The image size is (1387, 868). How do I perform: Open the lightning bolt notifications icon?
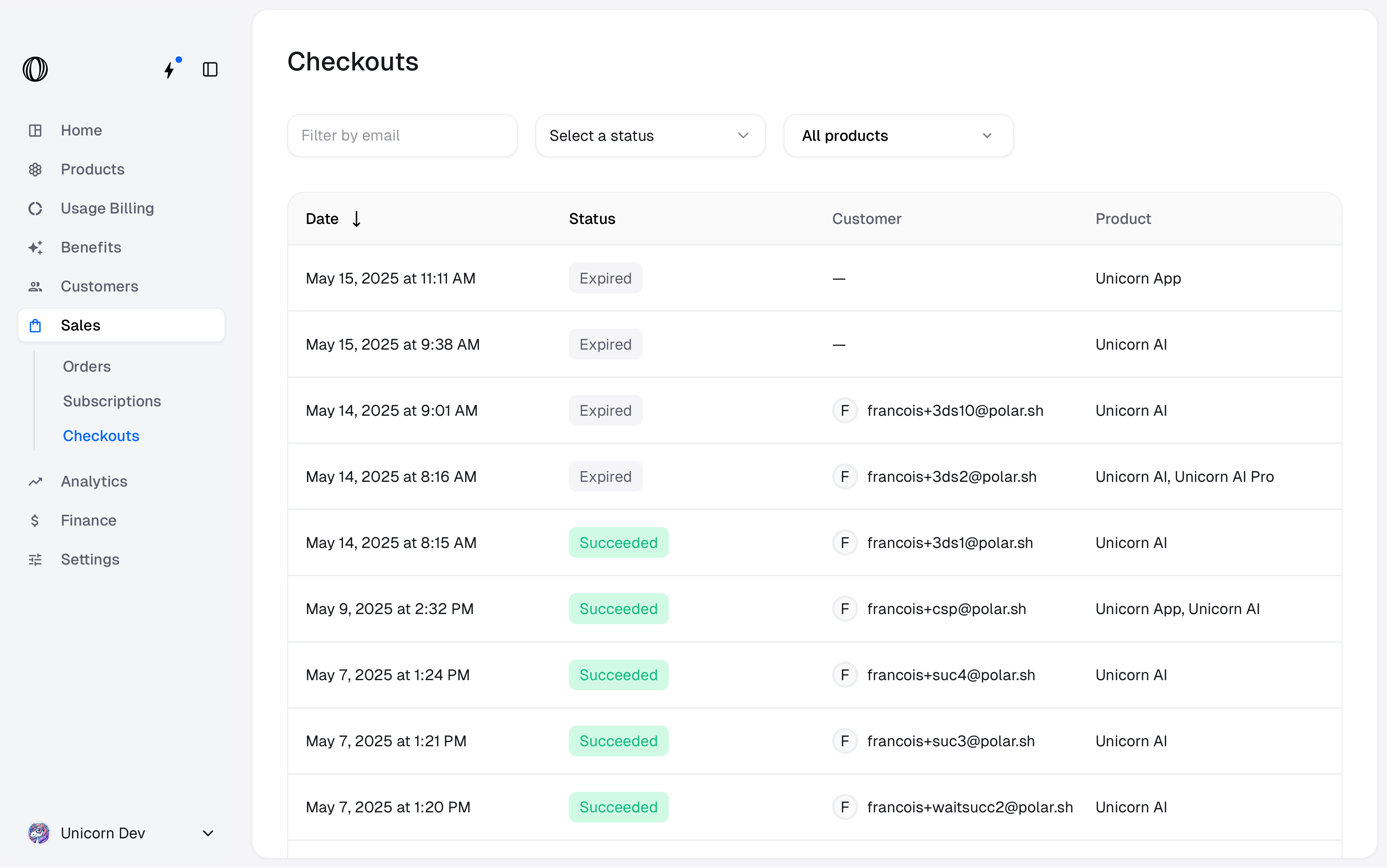pos(170,69)
